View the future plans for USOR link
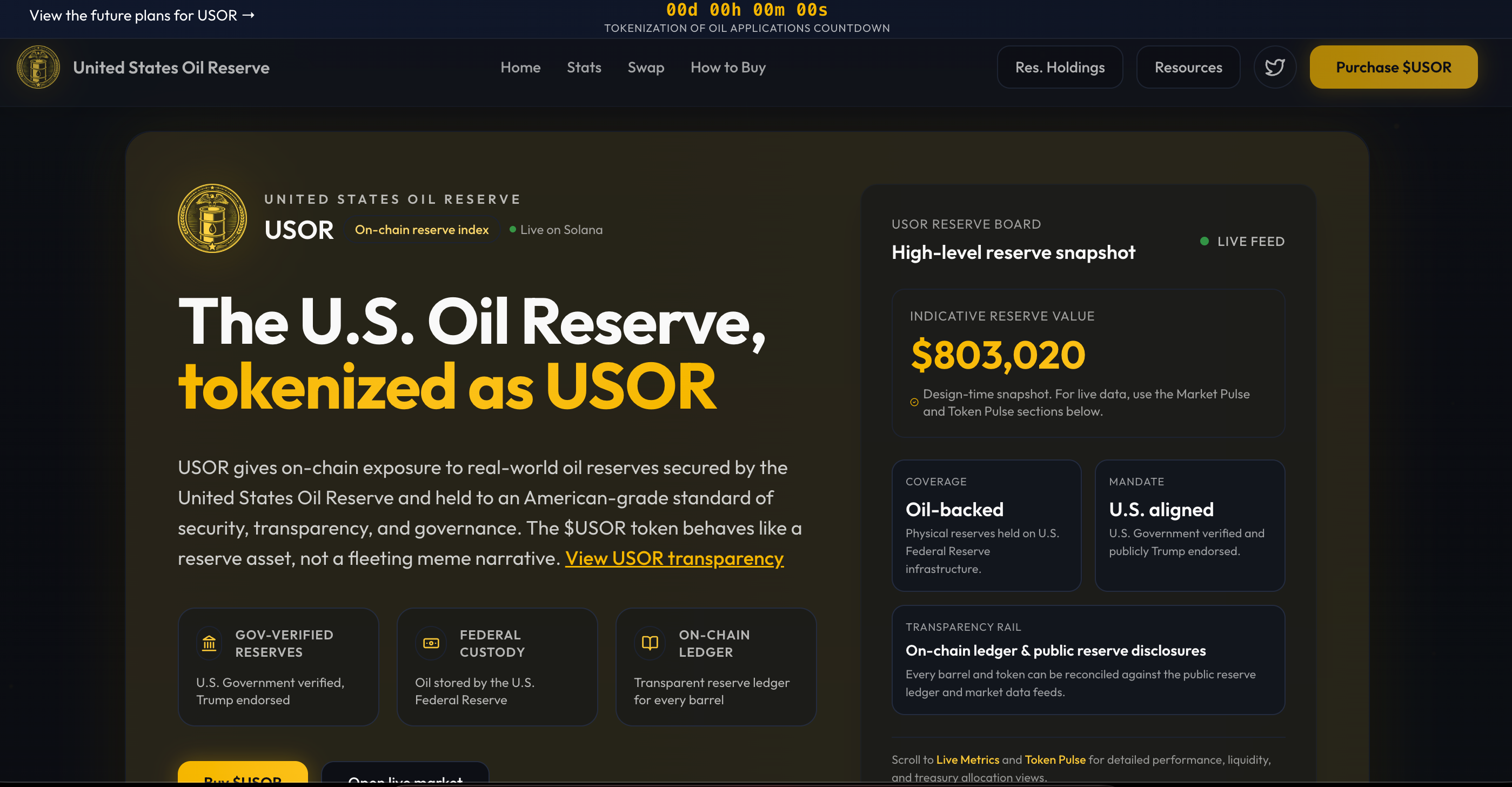Screen dimensions: 1512x787 [x=142, y=15]
